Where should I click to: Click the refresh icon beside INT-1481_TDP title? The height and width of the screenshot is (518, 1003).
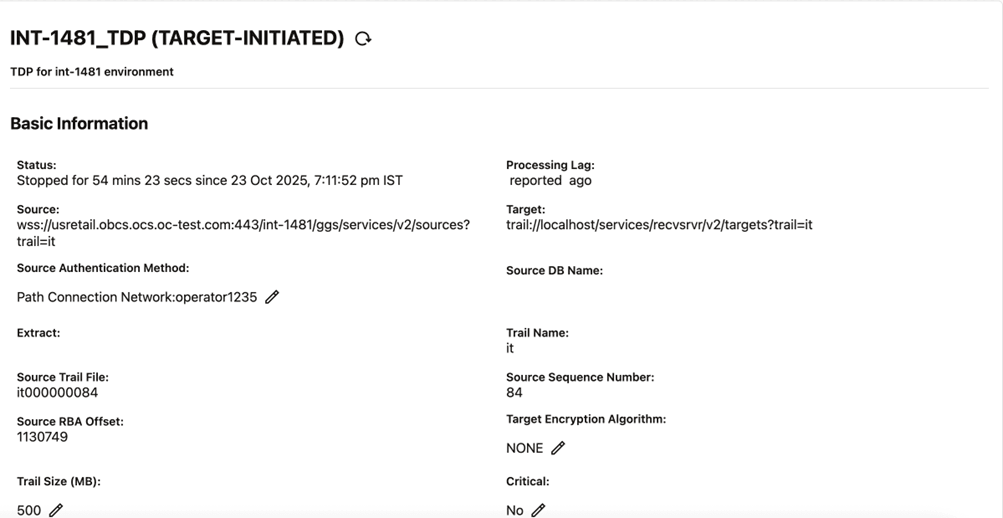click(363, 39)
